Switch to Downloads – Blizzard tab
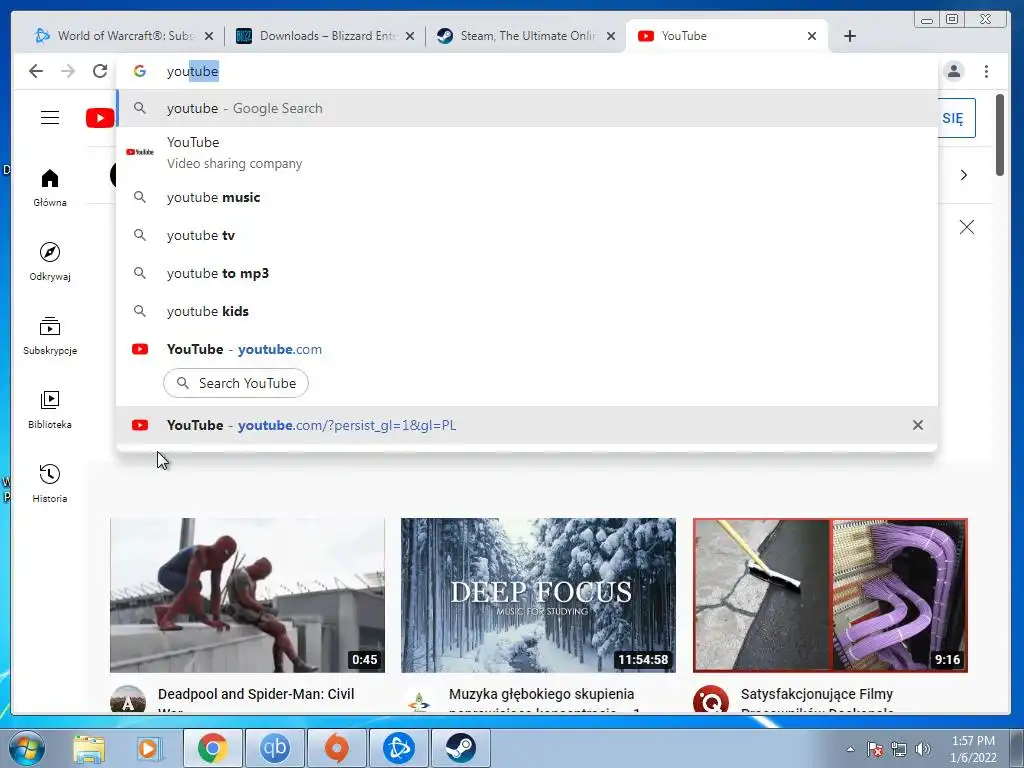This screenshot has height=768, width=1024. (x=325, y=36)
